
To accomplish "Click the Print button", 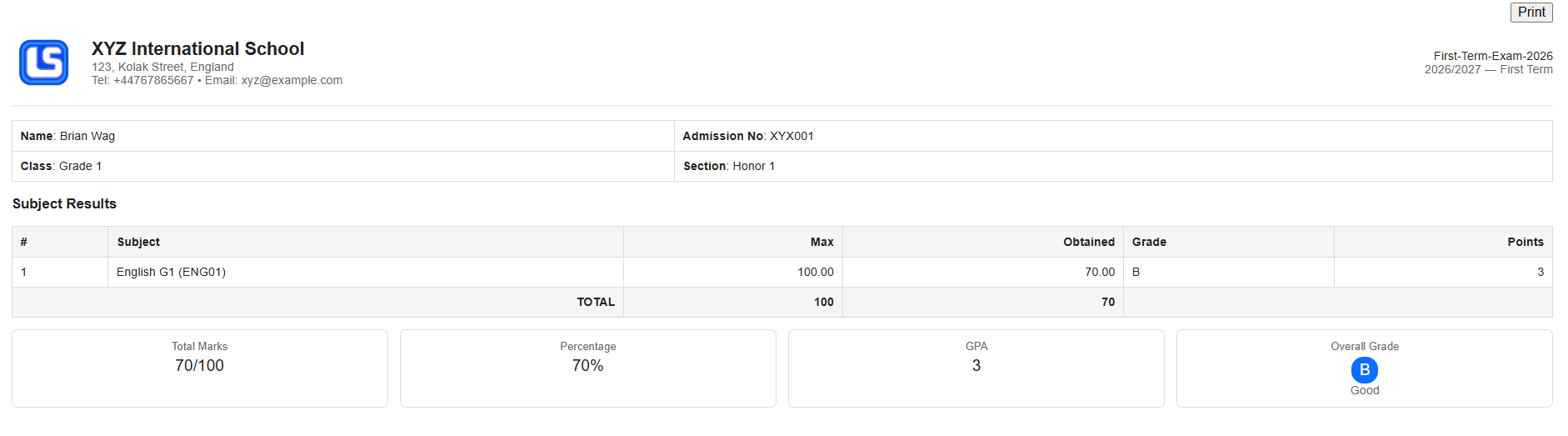I will click(1531, 13).
